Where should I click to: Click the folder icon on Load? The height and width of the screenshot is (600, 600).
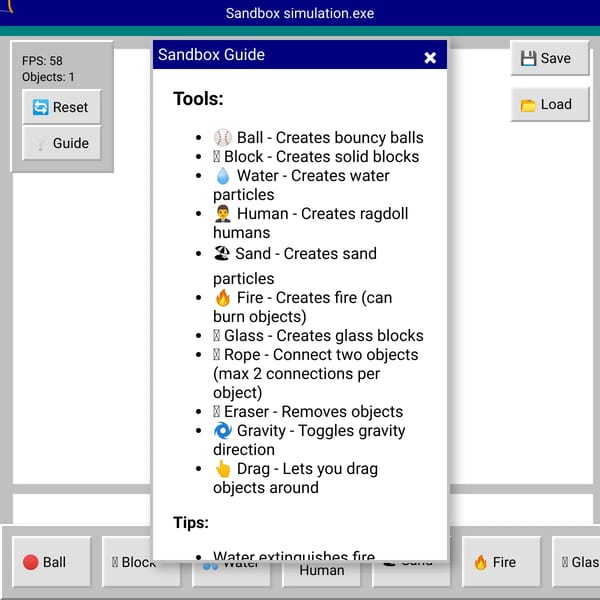click(x=528, y=105)
